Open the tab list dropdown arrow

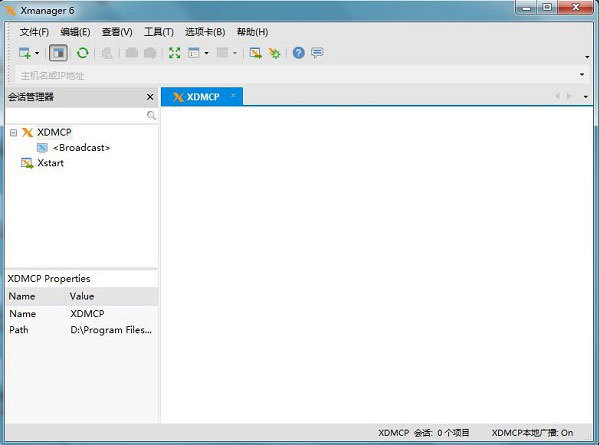(586, 97)
